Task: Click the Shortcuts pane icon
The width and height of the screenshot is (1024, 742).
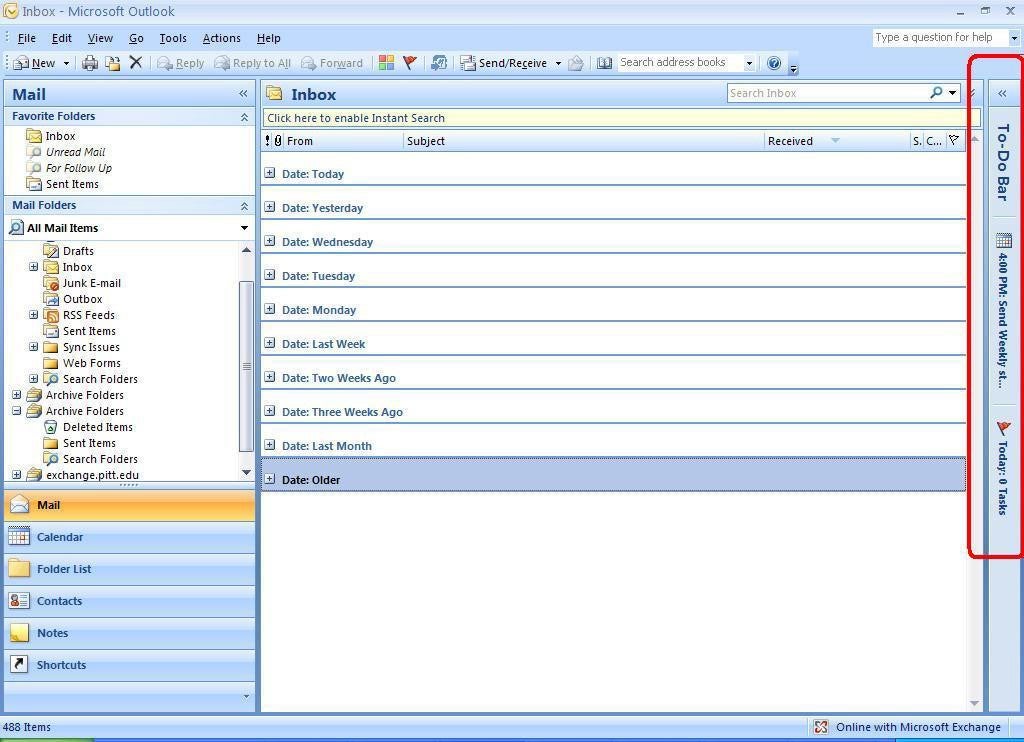Action: [x=19, y=664]
